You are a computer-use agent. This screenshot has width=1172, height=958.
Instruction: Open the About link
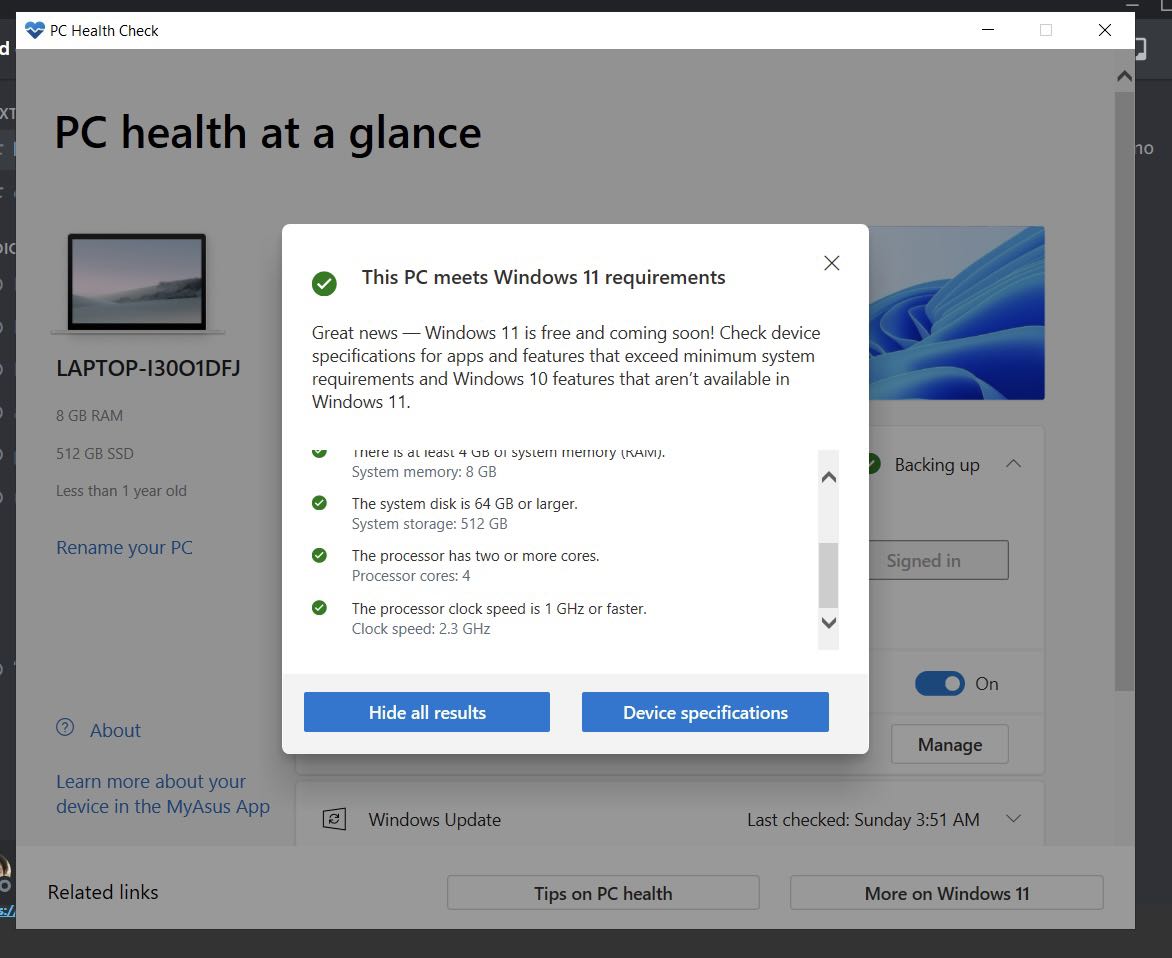click(115, 730)
